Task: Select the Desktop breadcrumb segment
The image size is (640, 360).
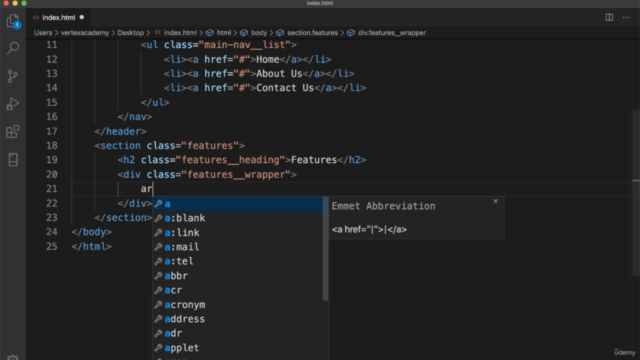Action: 131,33
